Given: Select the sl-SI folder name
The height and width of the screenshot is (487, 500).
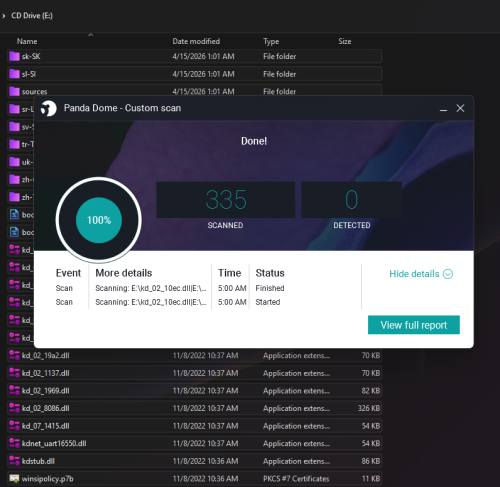Looking at the screenshot, I should [29, 74].
